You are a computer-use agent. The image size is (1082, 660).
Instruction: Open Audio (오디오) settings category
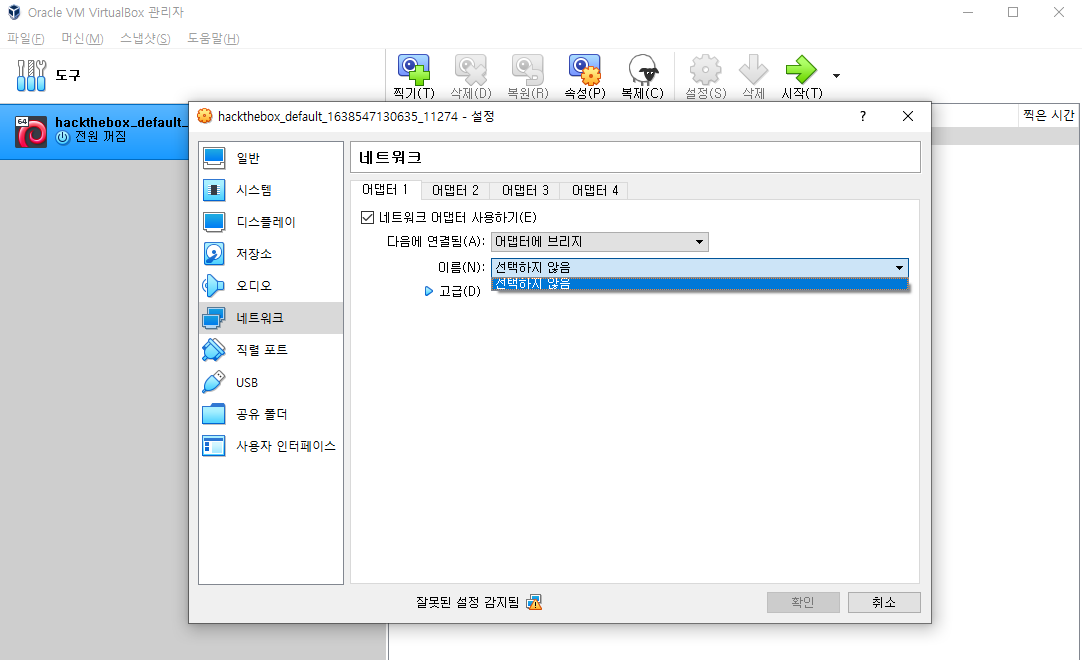tap(270, 286)
